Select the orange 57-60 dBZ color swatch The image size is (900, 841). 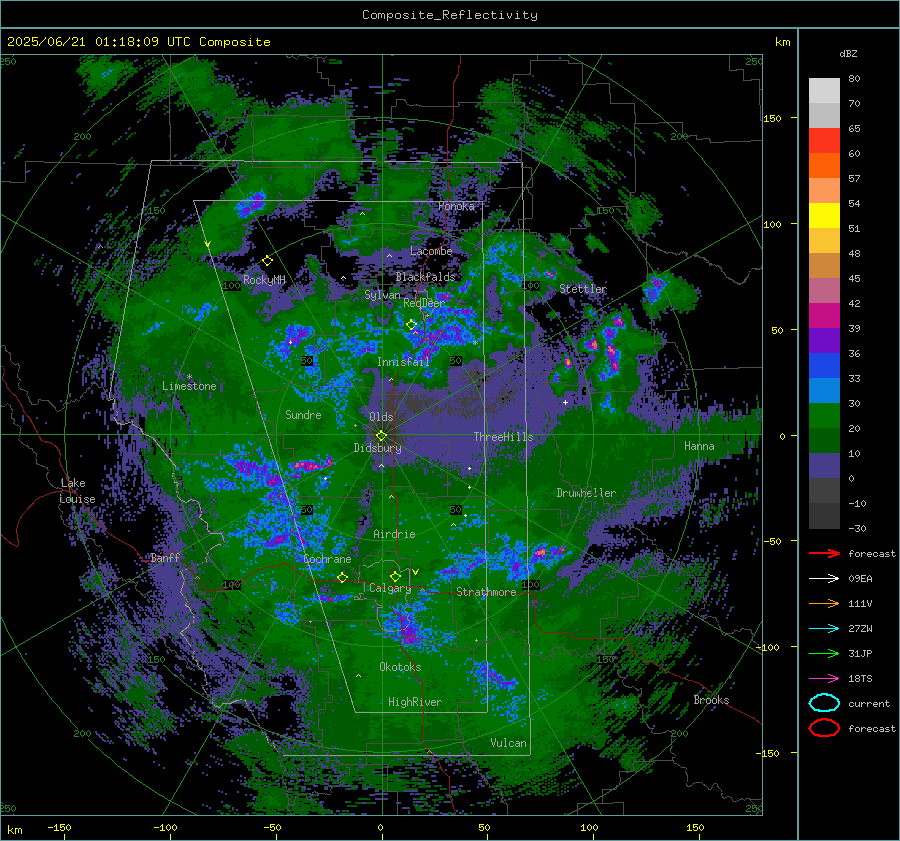coord(824,166)
